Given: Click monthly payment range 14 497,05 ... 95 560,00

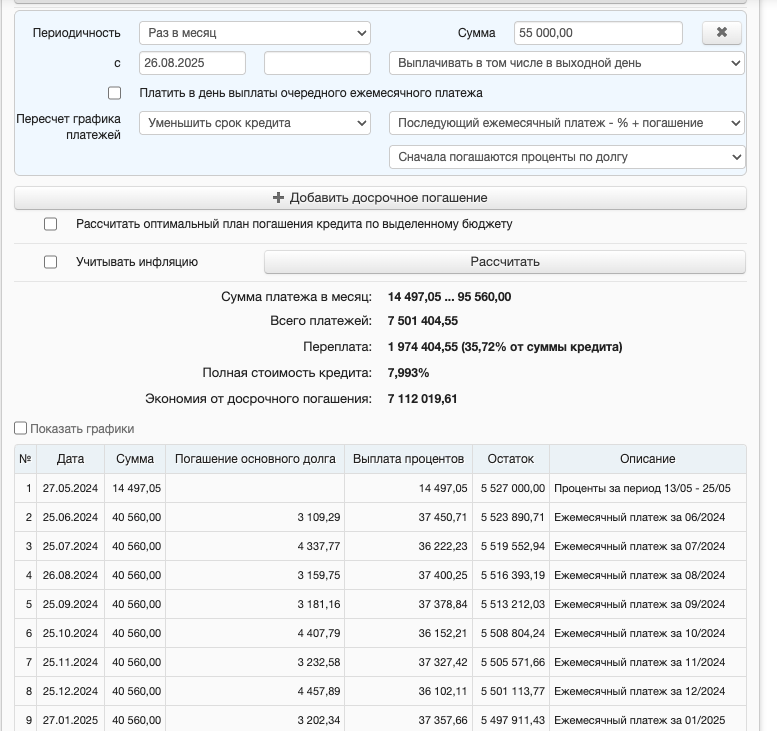Looking at the screenshot, I should pos(449,297).
